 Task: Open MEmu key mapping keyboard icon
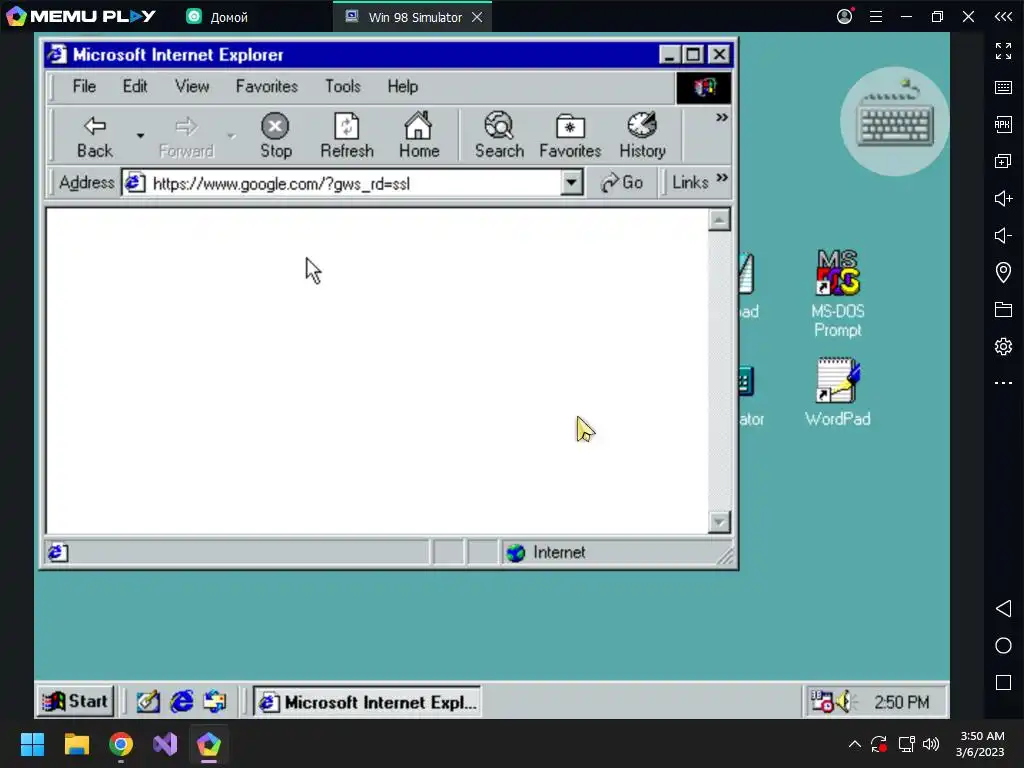pyautogui.click(x=1003, y=88)
